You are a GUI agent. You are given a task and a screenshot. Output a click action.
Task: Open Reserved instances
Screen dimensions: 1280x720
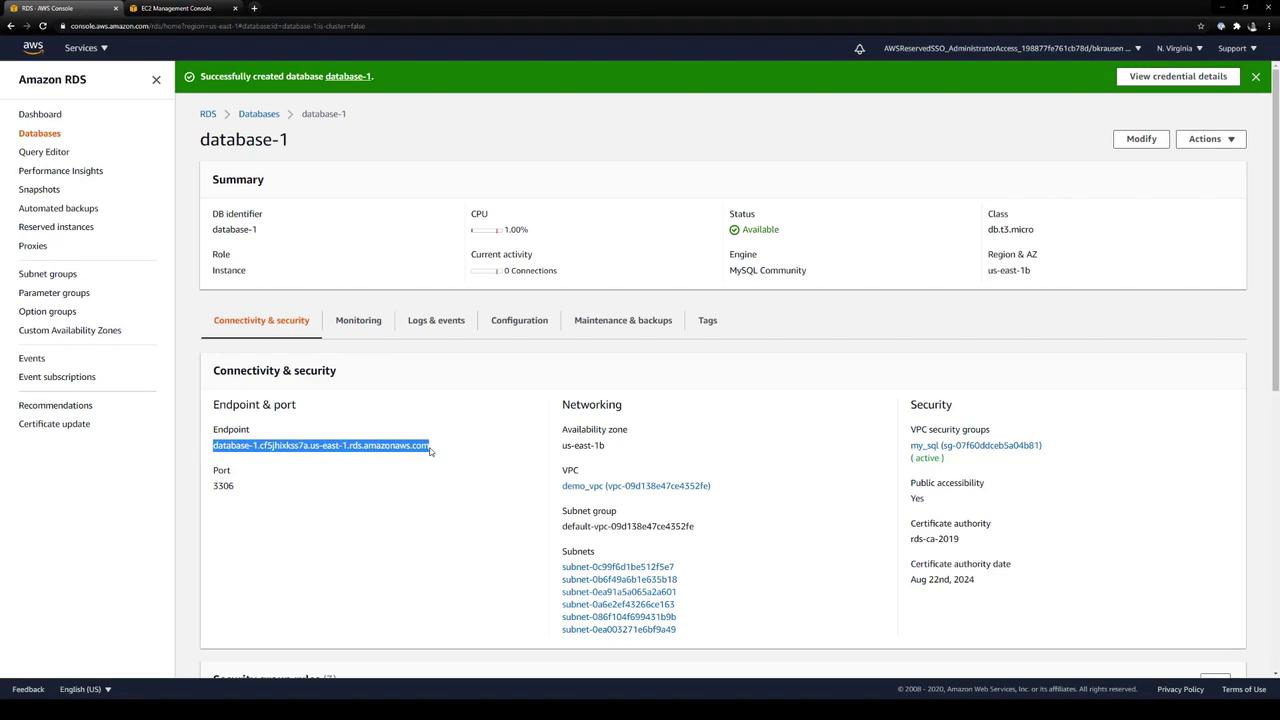pos(56,227)
